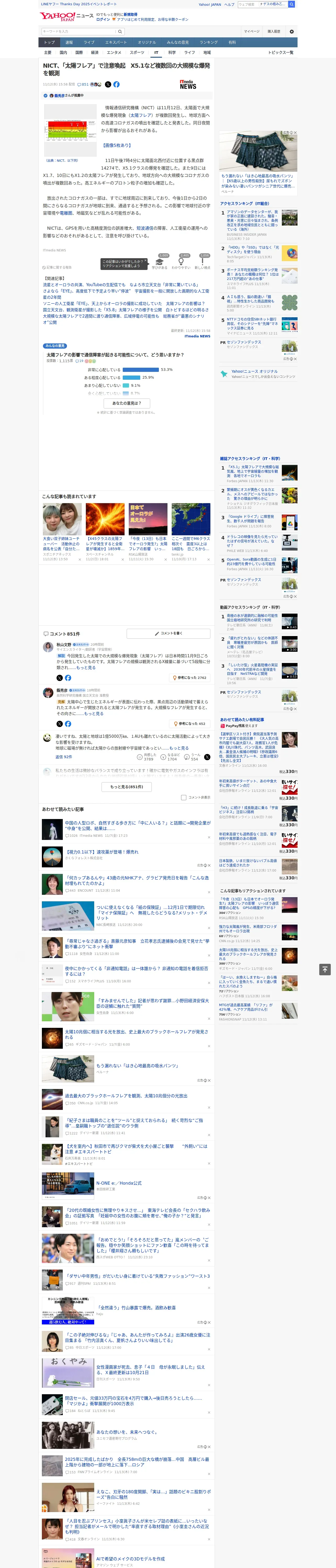Click the scroll-to-top arrow button
The height and width of the screenshot is (1568, 336).
coord(325,969)
